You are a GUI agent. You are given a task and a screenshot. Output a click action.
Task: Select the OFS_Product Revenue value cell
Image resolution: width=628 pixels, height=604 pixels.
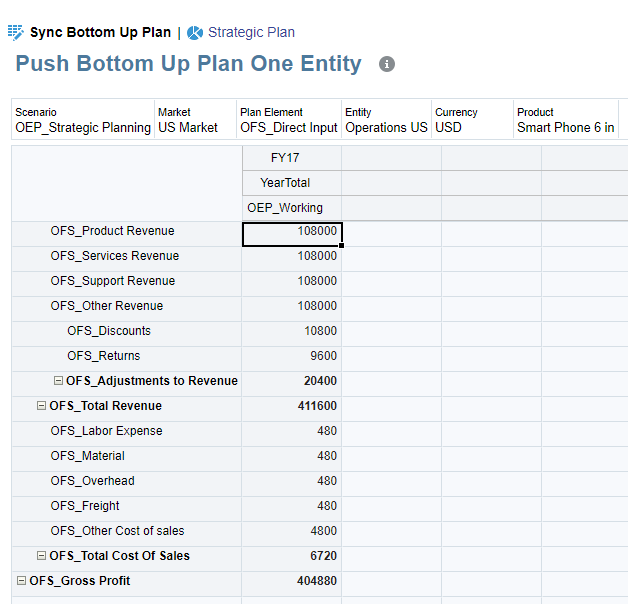(x=292, y=234)
